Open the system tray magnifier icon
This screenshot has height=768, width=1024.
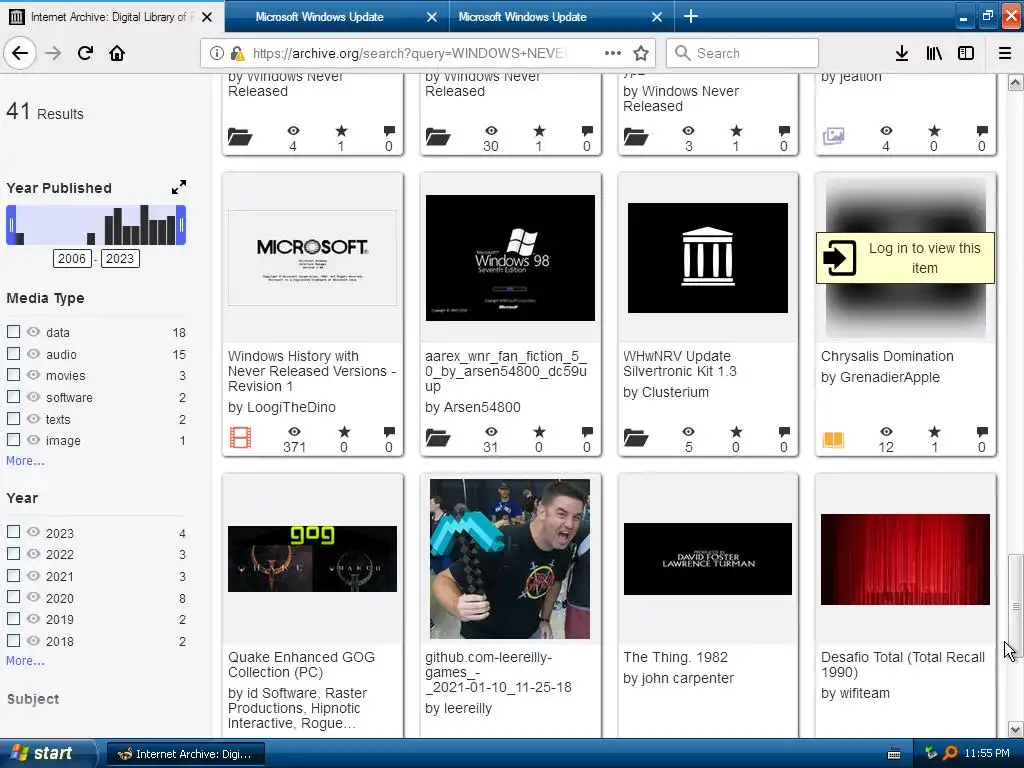(x=950, y=753)
